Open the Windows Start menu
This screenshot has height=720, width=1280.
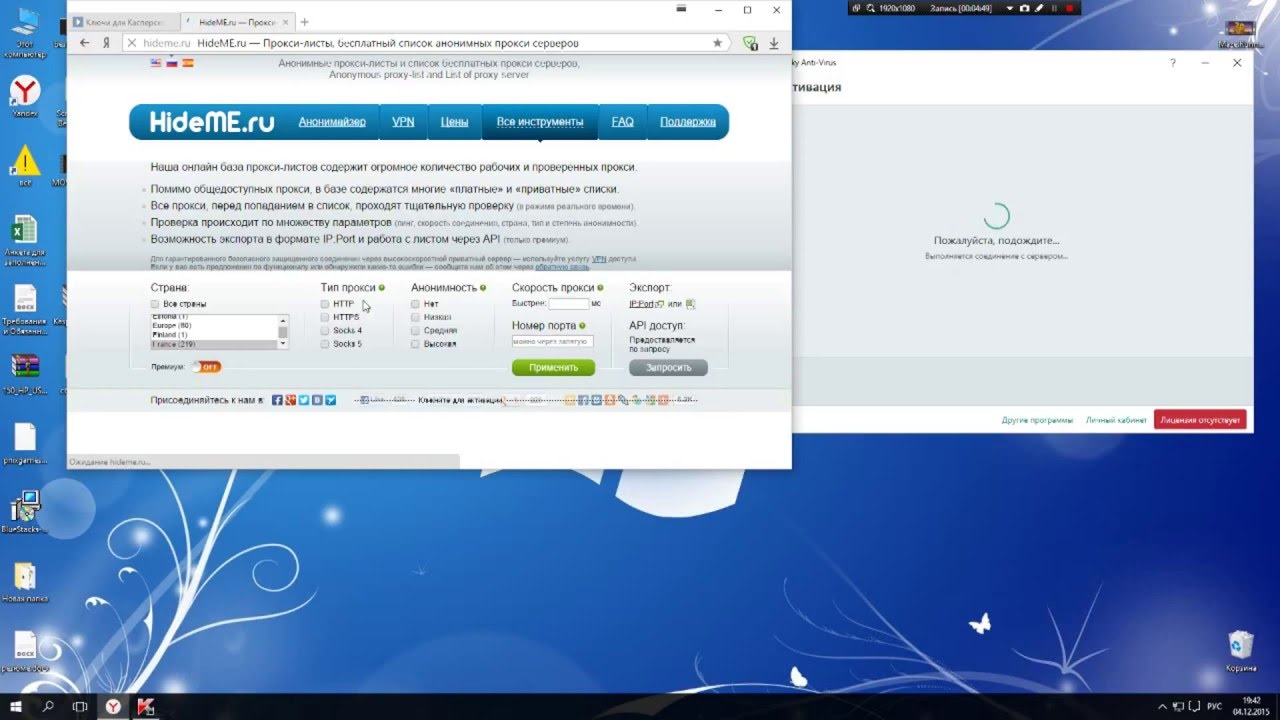click(16, 706)
